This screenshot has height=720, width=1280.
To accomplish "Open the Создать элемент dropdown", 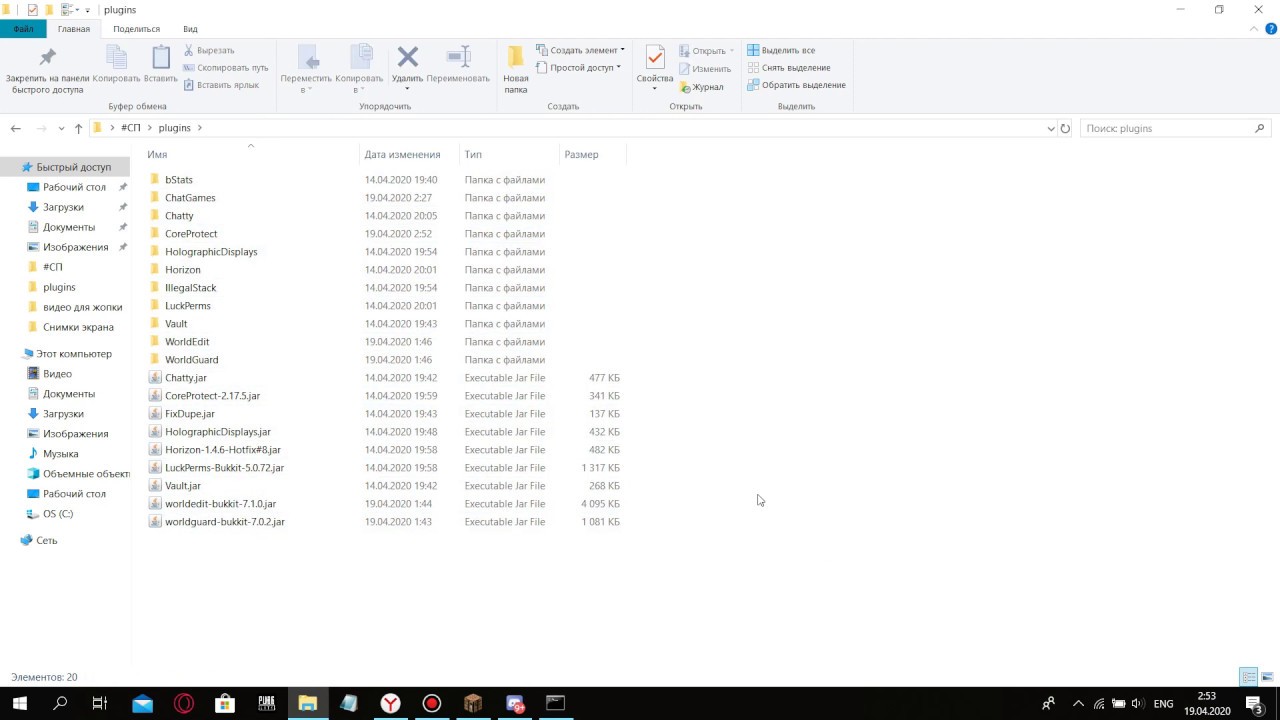I will pyautogui.click(x=580, y=50).
